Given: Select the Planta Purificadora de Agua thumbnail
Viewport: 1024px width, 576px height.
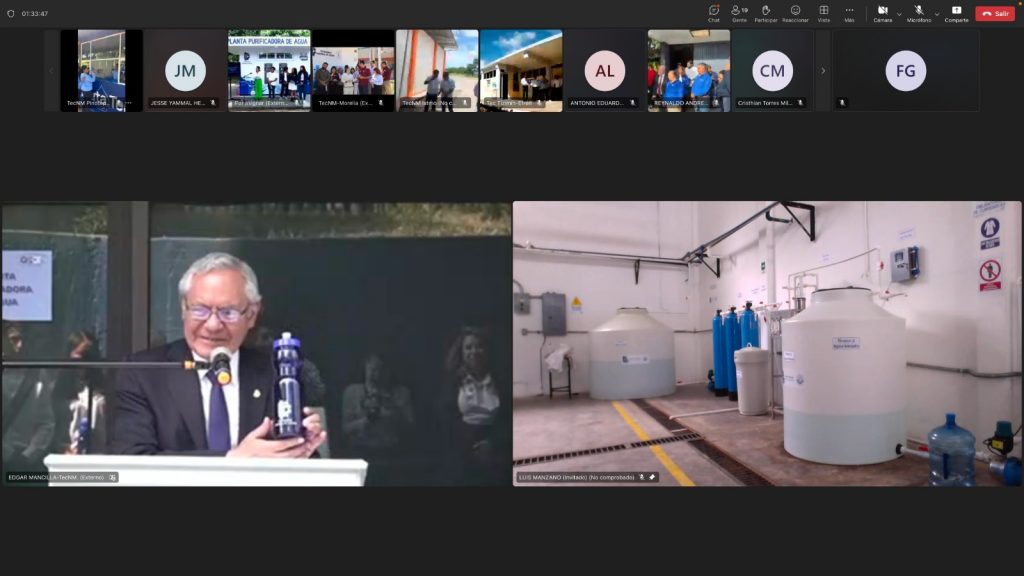Looking at the screenshot, I should [x=269, y=71].
